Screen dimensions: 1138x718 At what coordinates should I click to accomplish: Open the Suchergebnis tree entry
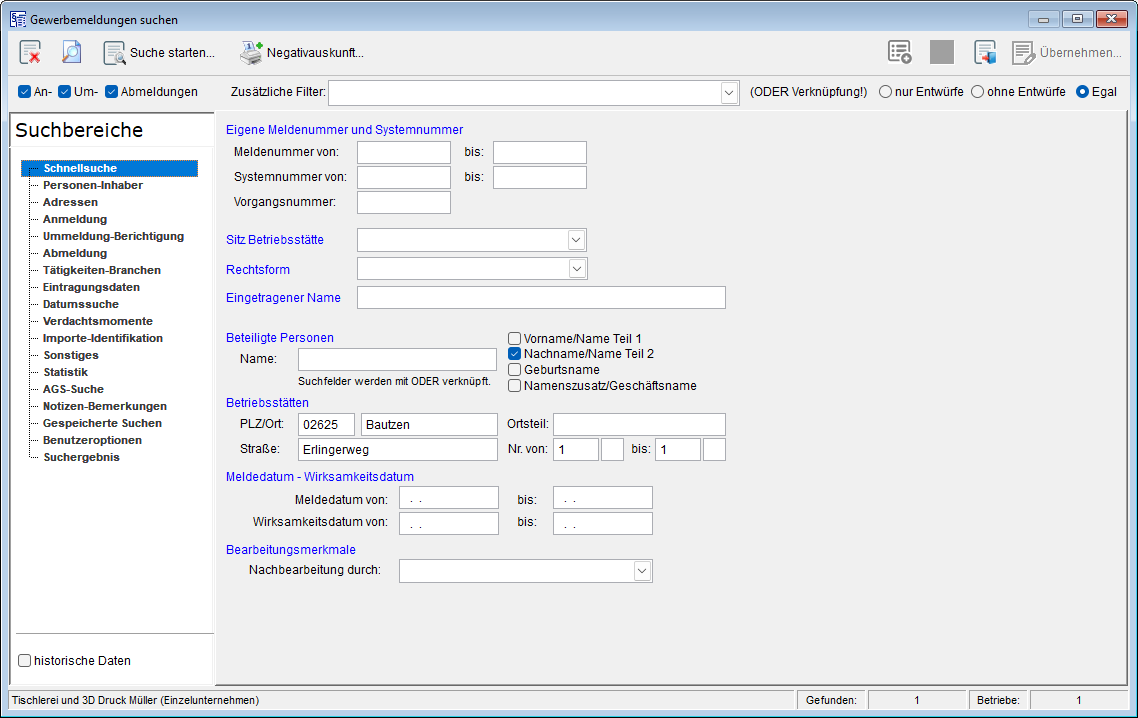click(81, 457)
